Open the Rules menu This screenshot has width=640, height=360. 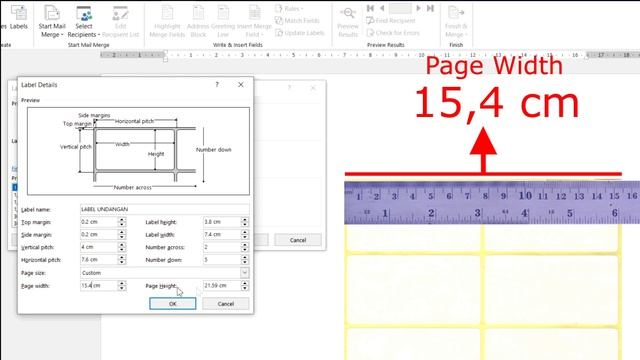[x=289, y=8]
